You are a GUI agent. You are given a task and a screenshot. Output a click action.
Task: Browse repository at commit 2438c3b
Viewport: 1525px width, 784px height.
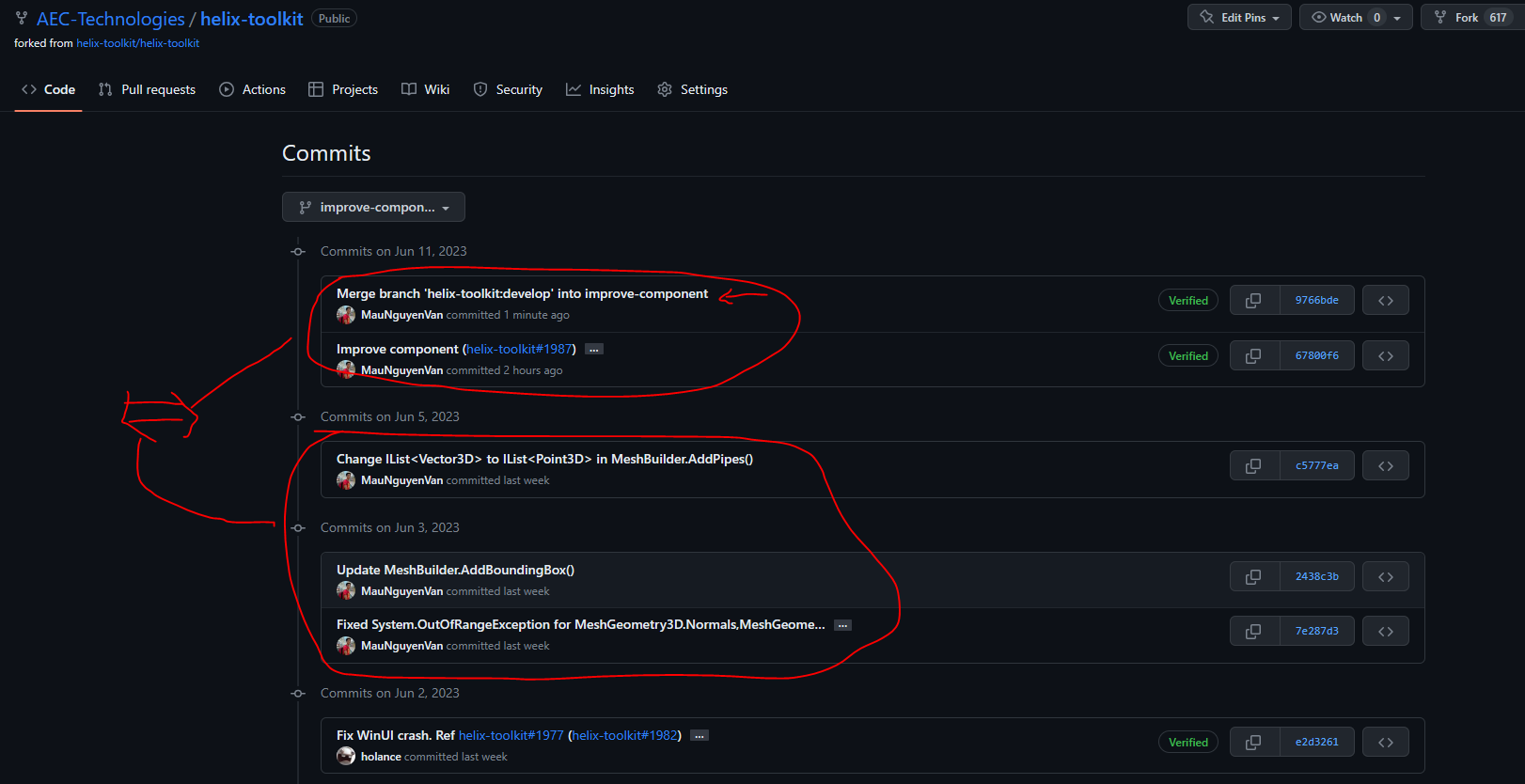click(1386, 576)
